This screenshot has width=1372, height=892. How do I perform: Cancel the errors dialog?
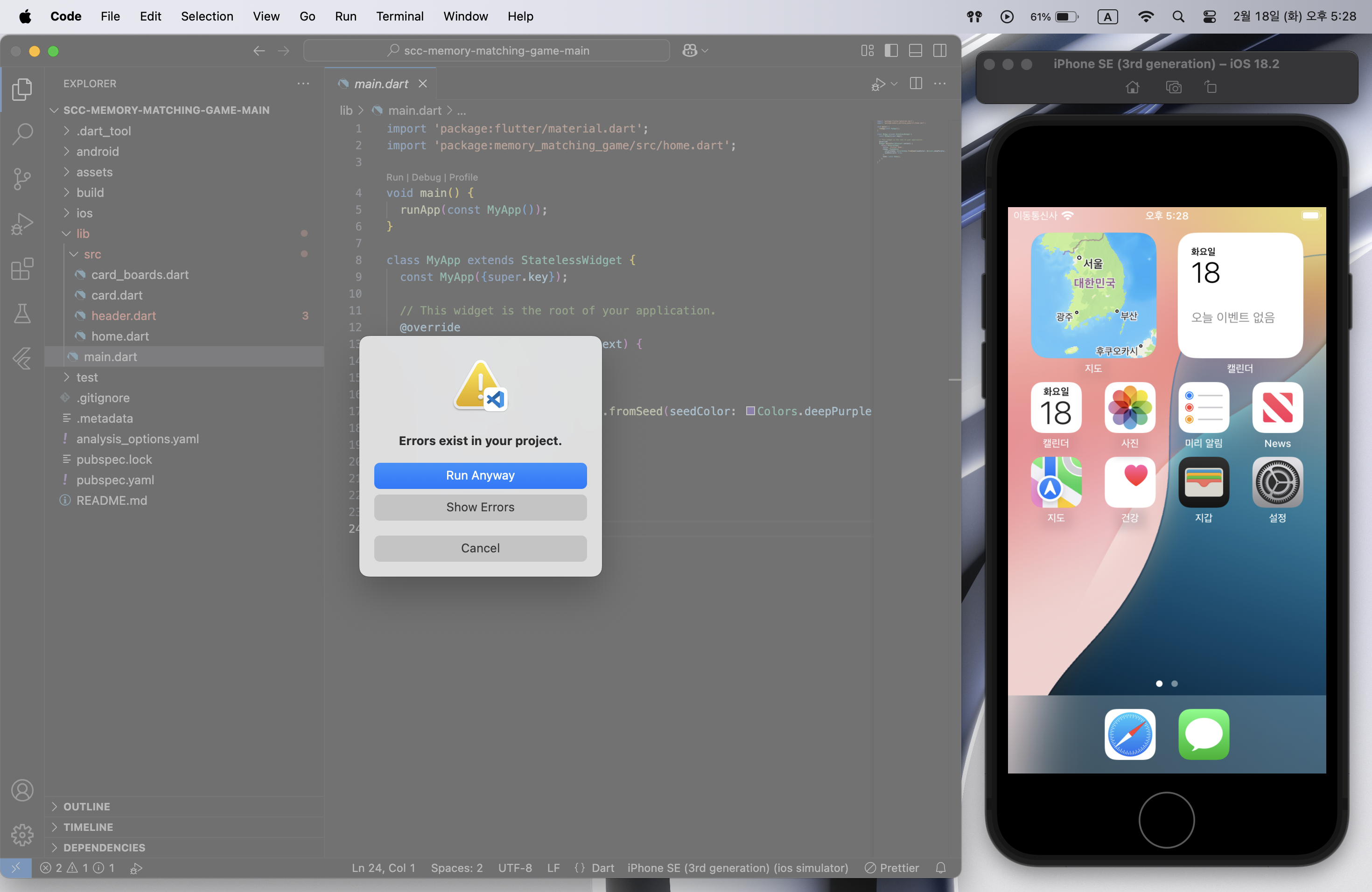pos(480,548)
